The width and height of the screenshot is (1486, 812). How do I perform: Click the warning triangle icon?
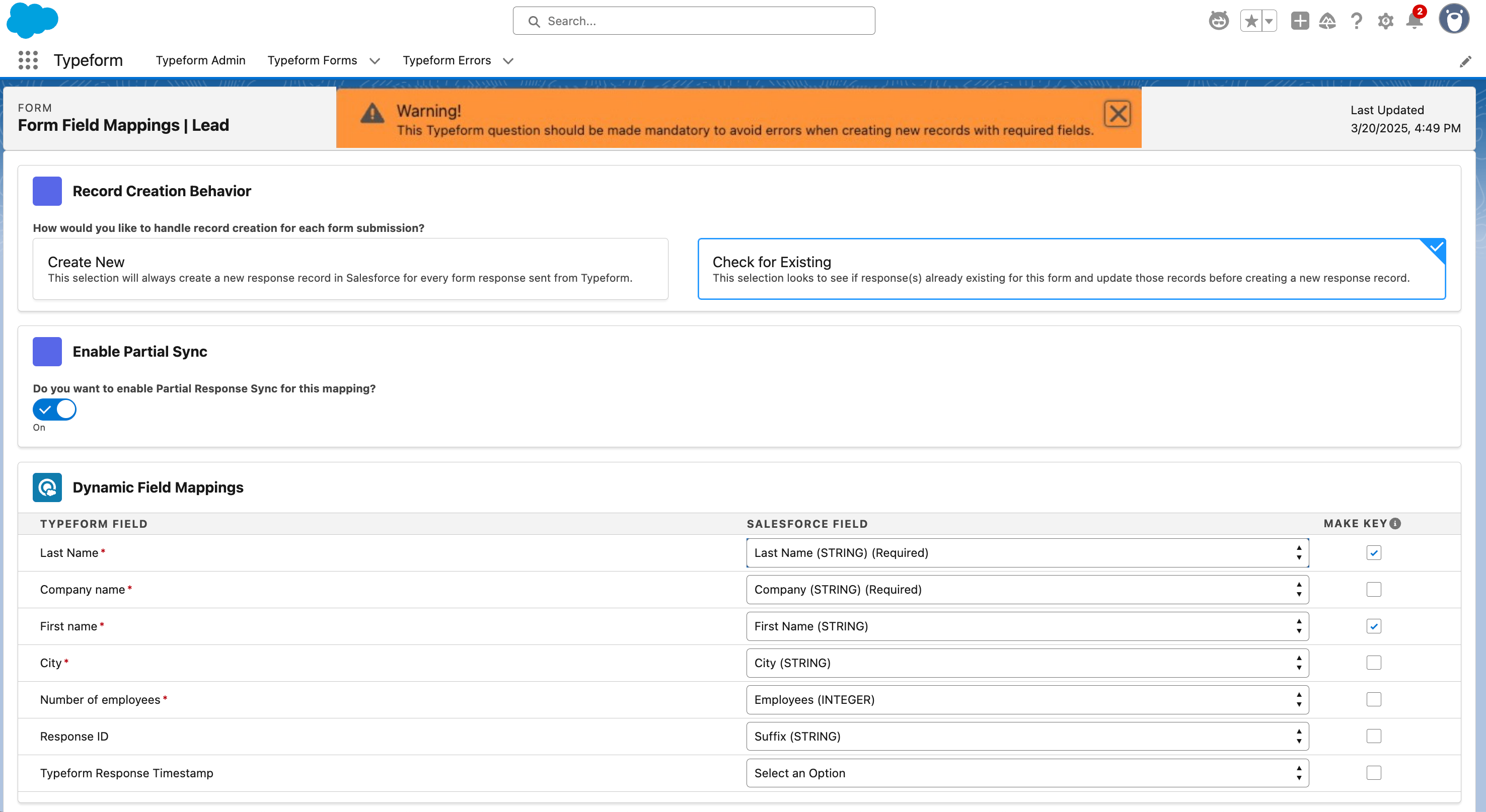pos(372,113)
